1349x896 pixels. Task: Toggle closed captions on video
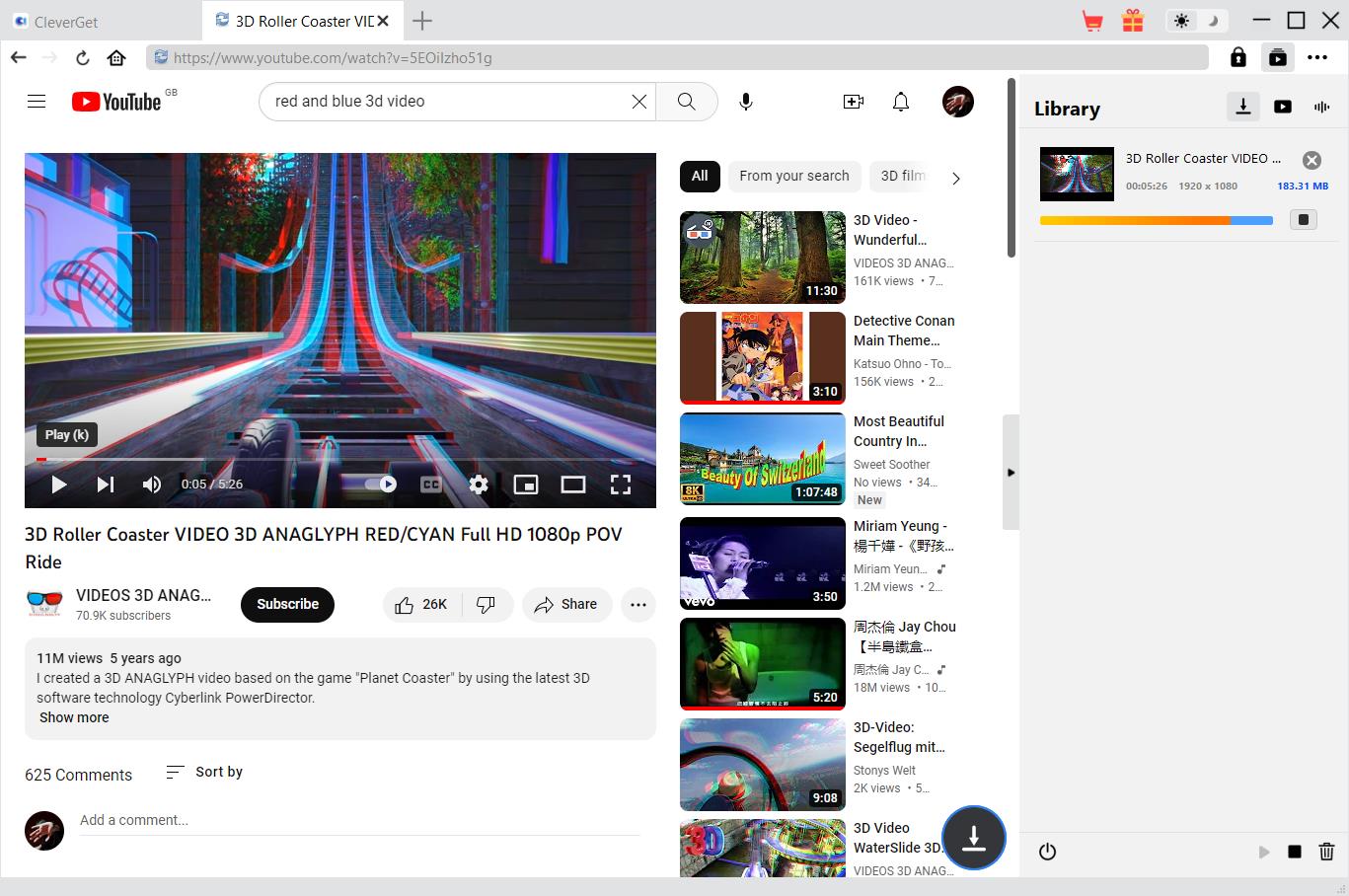pyautogui.click(x=430, y=485)
